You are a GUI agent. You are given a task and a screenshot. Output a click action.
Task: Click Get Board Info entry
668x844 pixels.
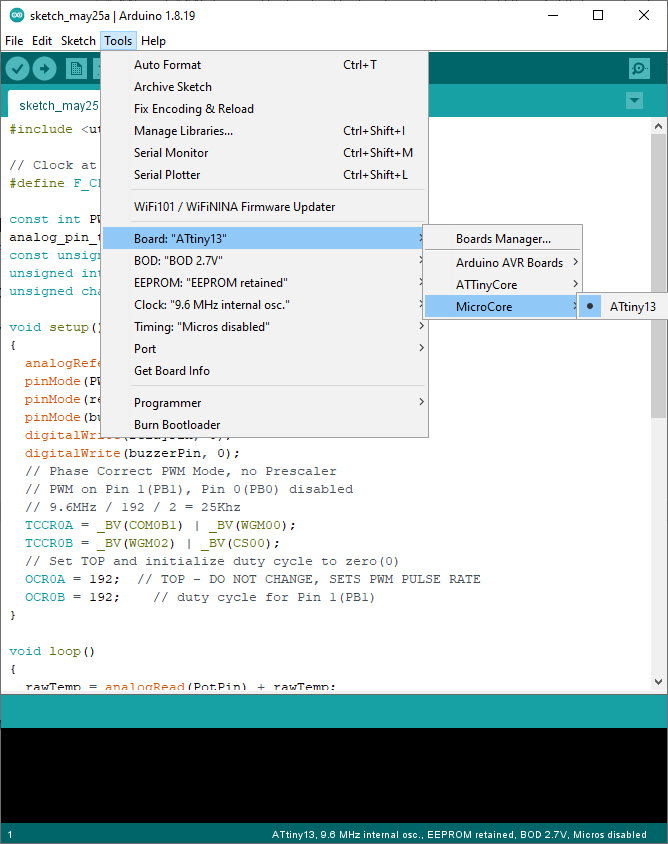click(x=171, y=371)
